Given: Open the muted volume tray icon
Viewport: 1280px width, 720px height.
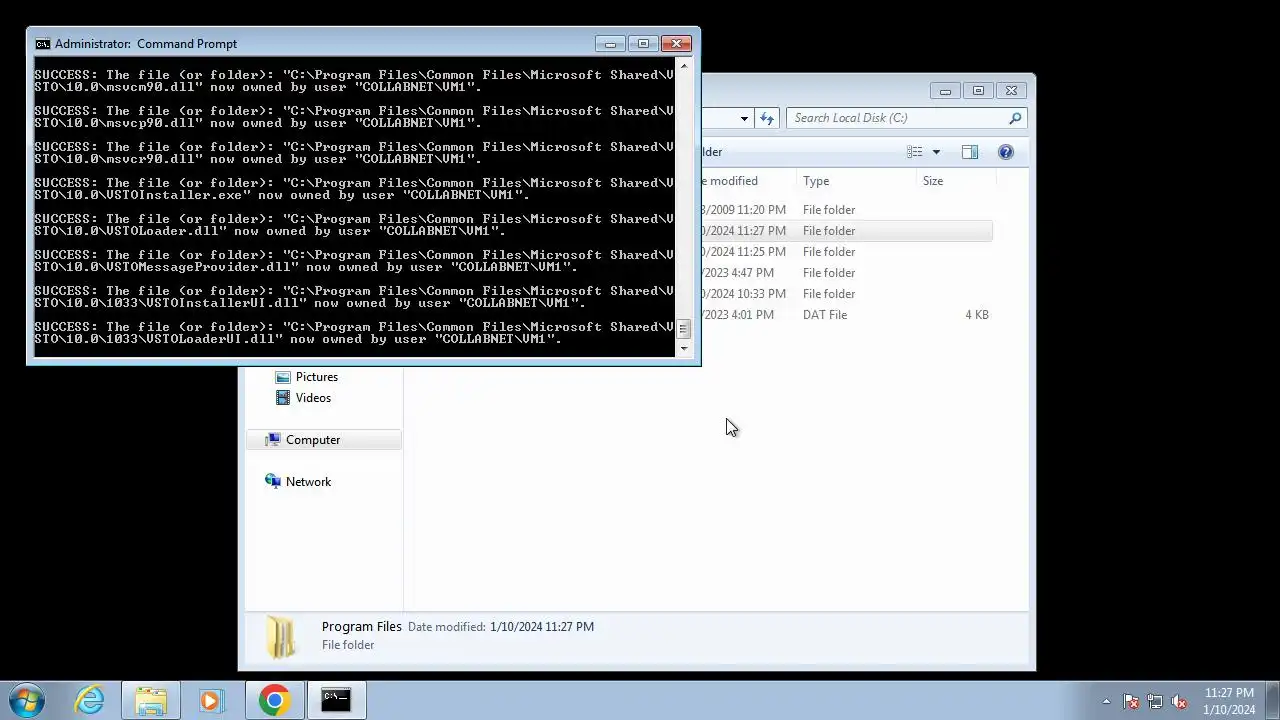Looking at the screenshot, I should click(1179, 701).
